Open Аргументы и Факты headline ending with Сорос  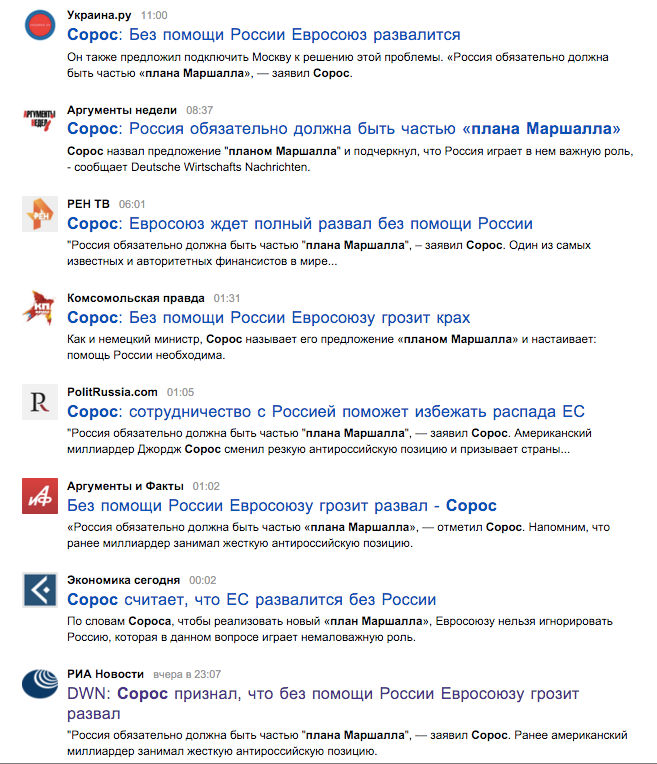(282, 505)
